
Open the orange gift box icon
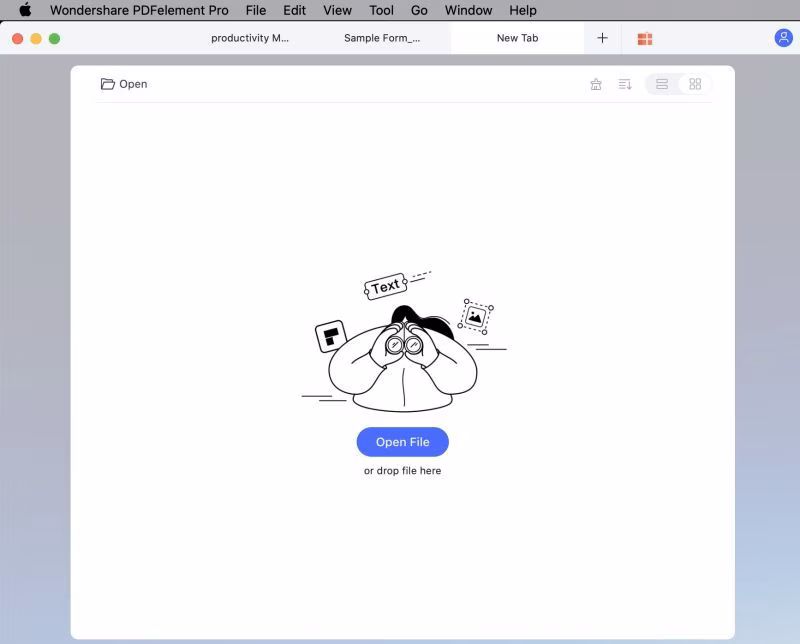pos(645,38)
